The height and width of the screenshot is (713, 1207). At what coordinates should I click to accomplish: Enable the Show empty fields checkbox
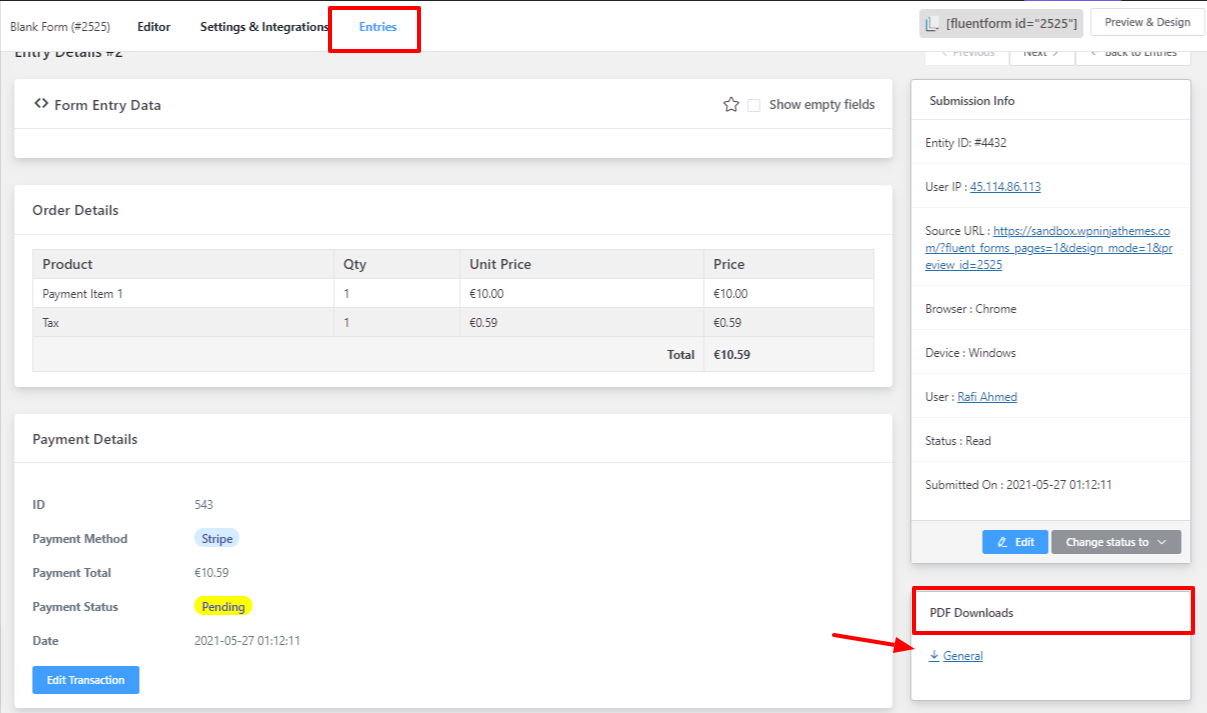point(754,105)
